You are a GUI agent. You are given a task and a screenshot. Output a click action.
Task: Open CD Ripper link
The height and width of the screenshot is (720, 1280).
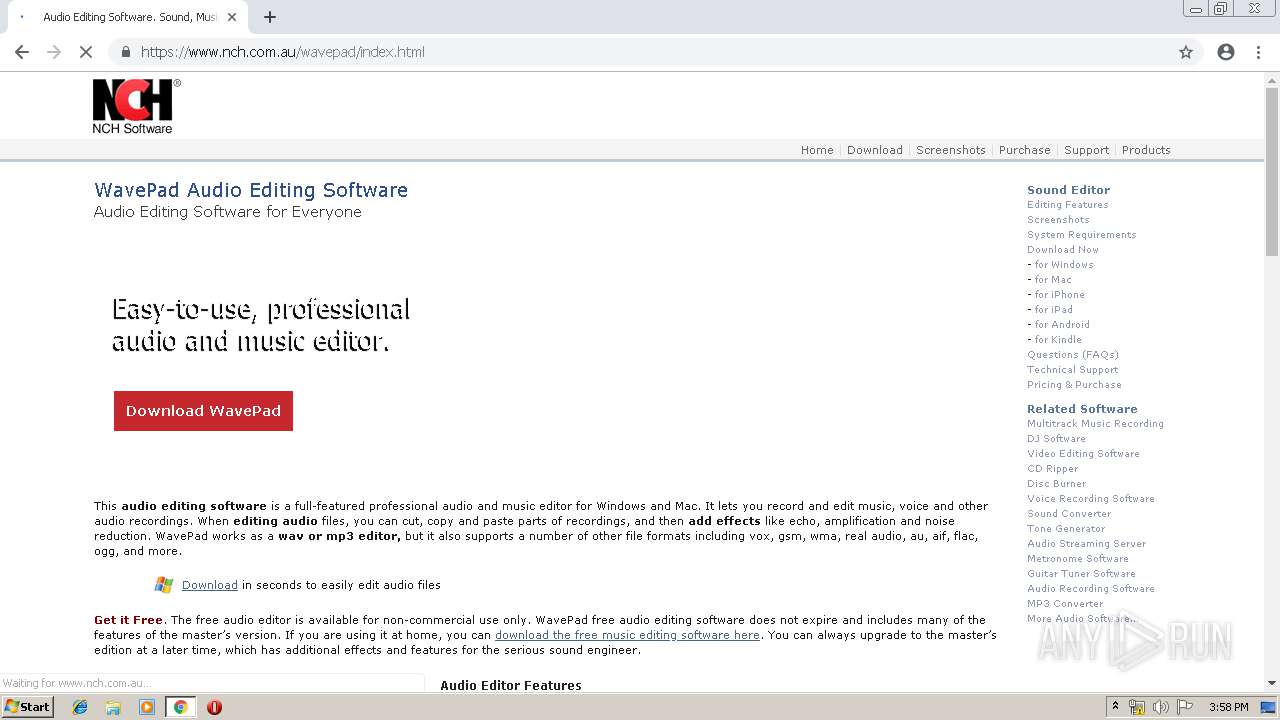(x=1052, y=469)
